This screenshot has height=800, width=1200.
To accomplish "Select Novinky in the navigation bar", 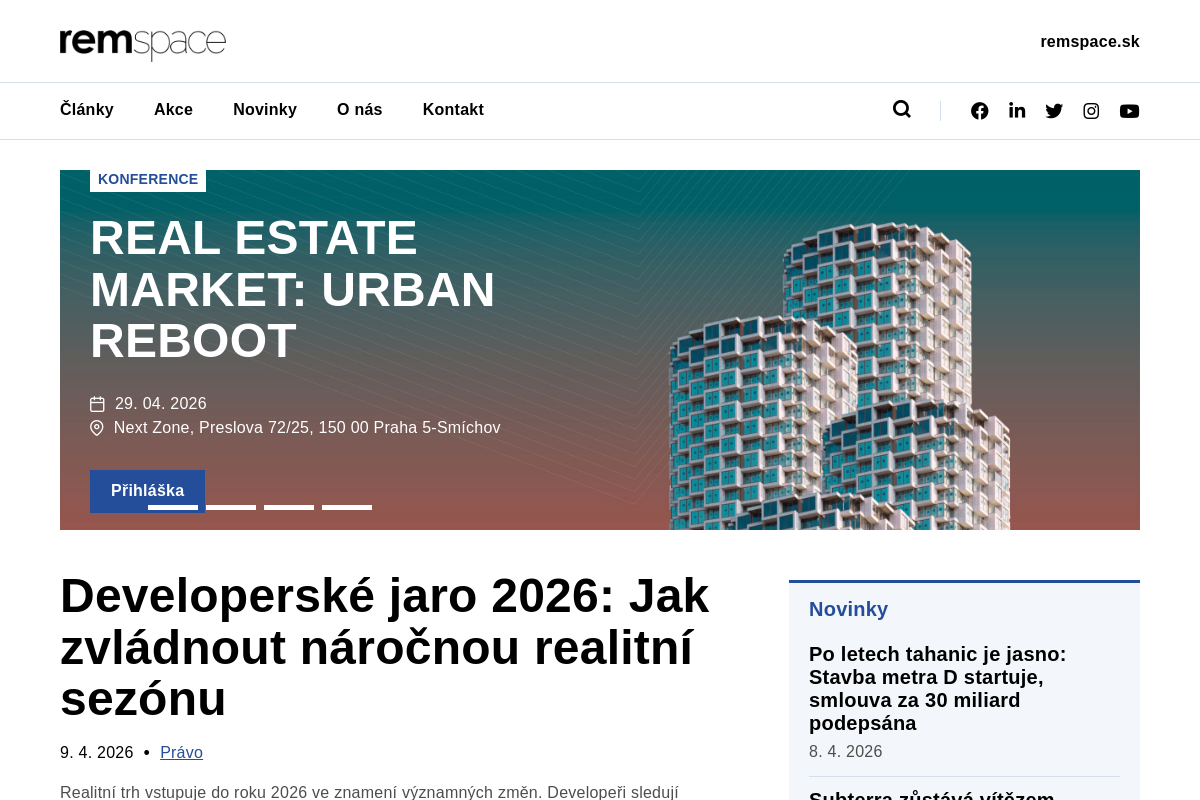I will 265,110.
